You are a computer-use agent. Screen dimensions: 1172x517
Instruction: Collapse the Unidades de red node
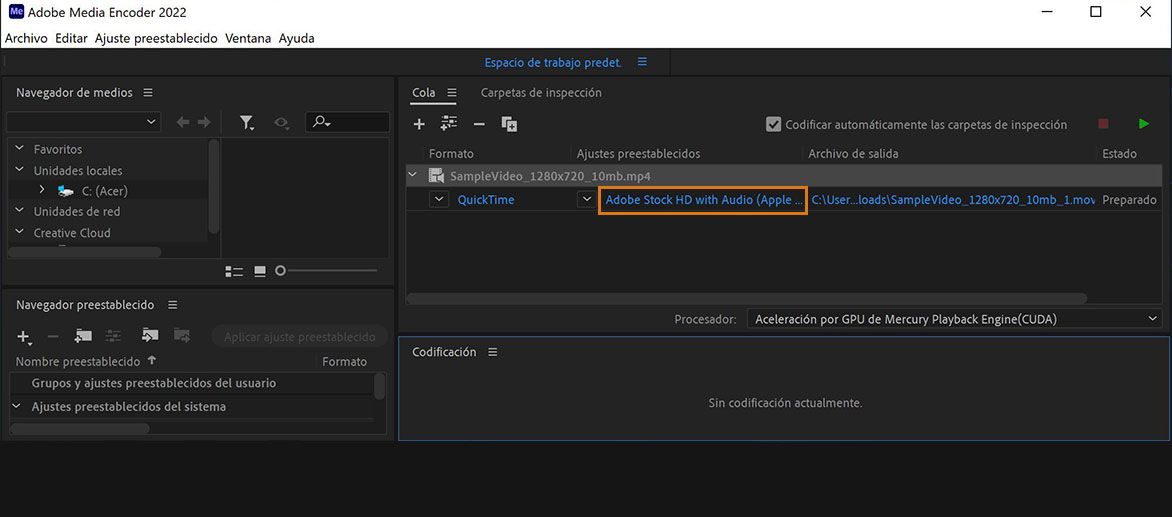tap(18, 211)
